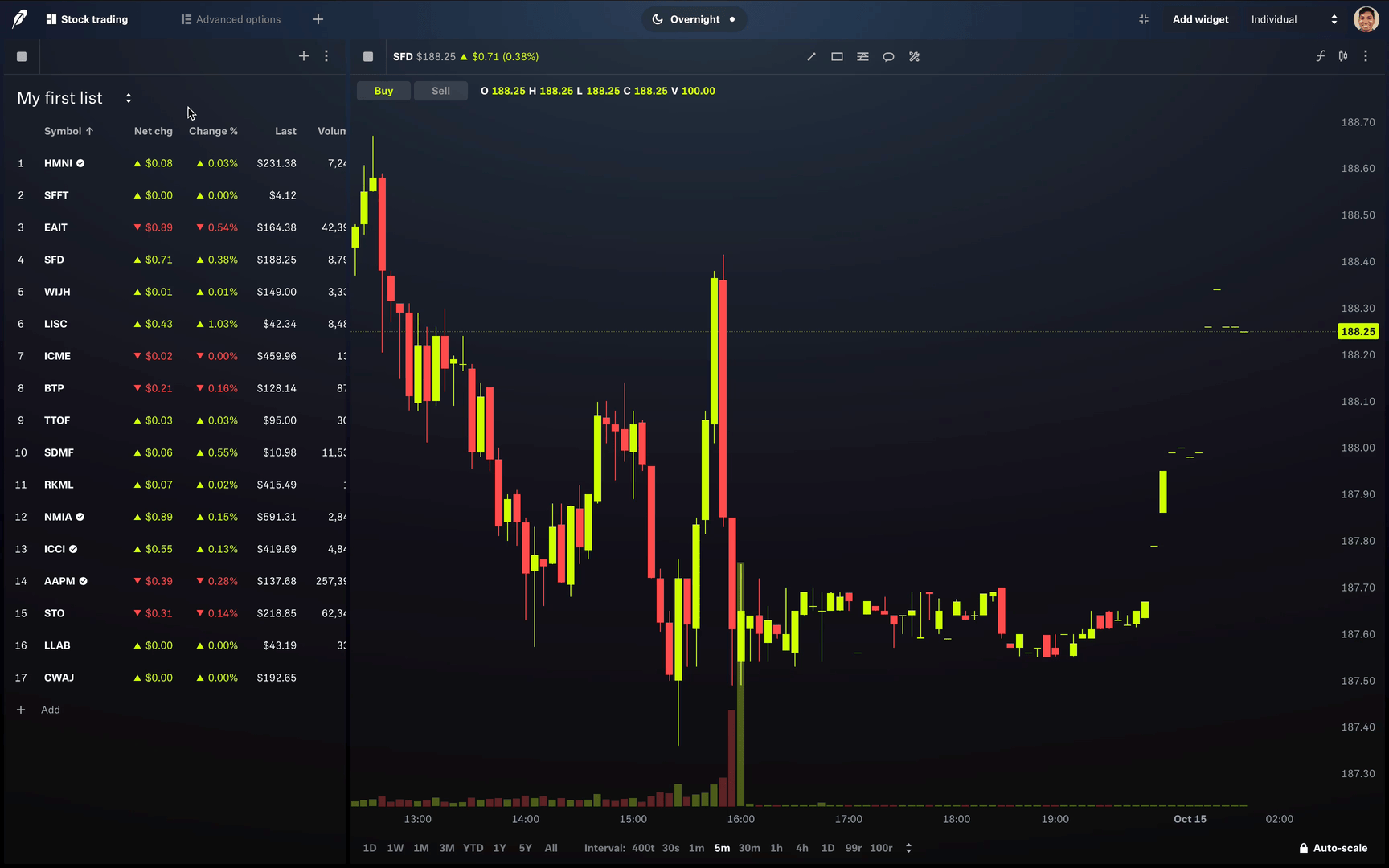Select the AAPM row in the watchlist

click(x=59, y=581)
